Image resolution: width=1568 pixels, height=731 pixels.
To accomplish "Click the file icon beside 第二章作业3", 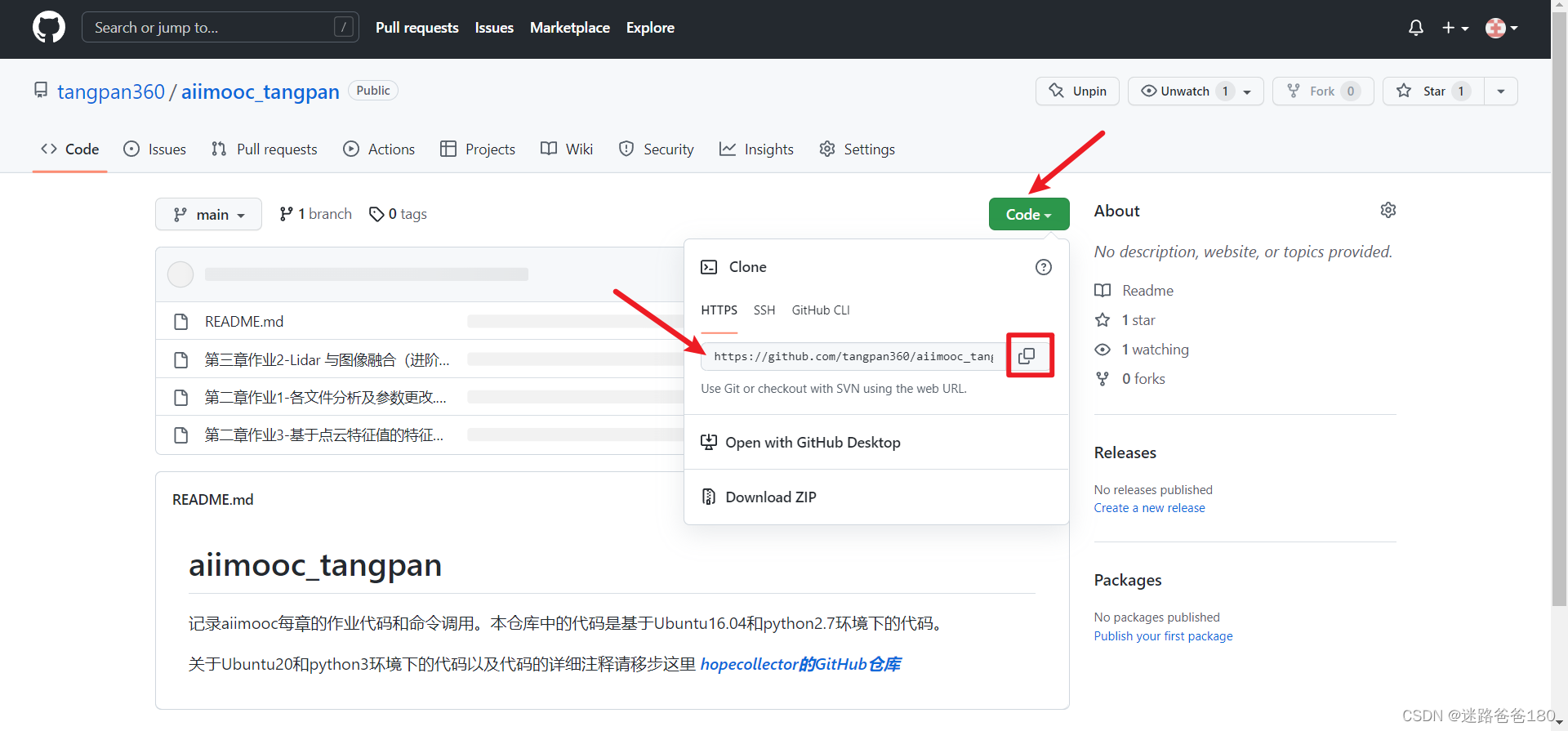I will click(x=181, y=435).
